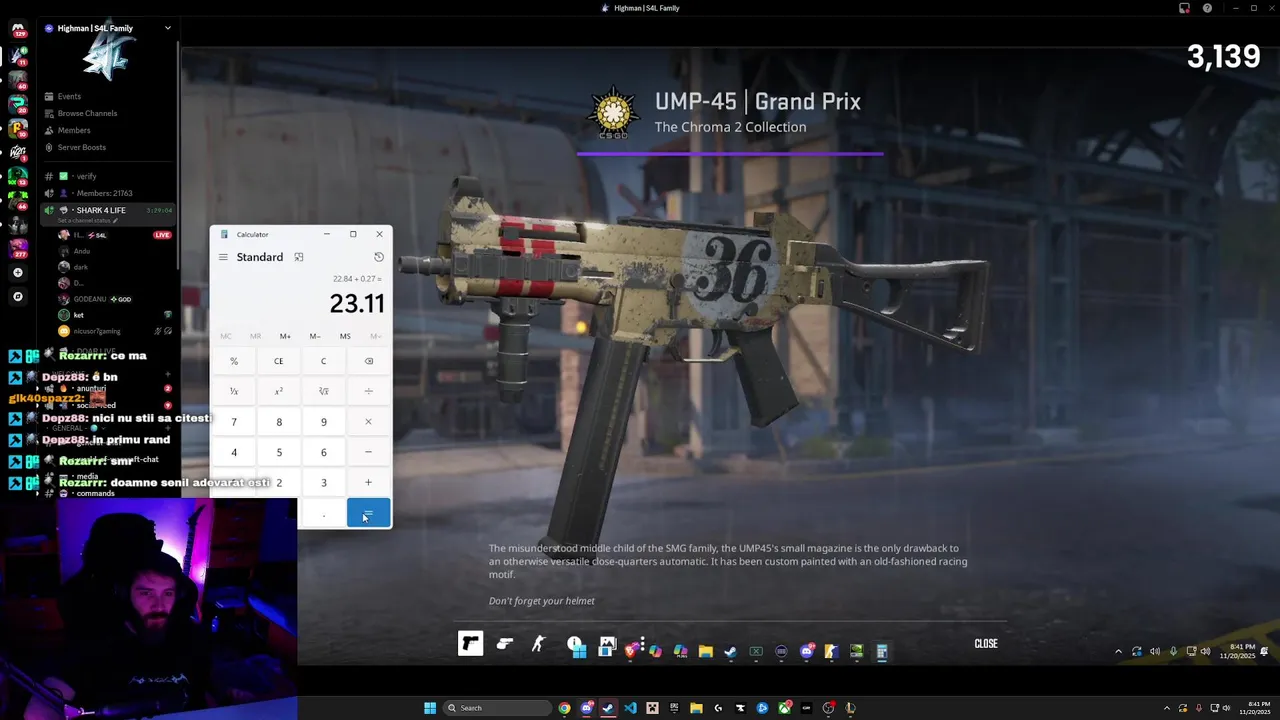Image resolution: width=1280 pixels, height=720 pixels.
Task: Click the reciprocal 1/x key in Calculator
Action: 234,391
